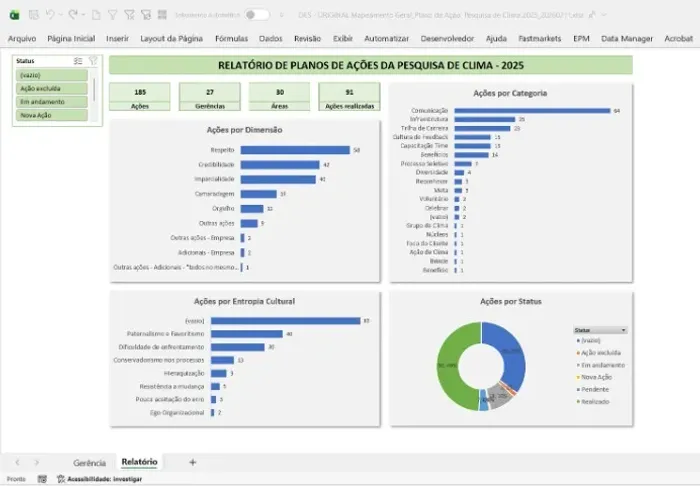Switch to the Página Inicial ribbon tab

pyautogui.click(x=71, y=38)
